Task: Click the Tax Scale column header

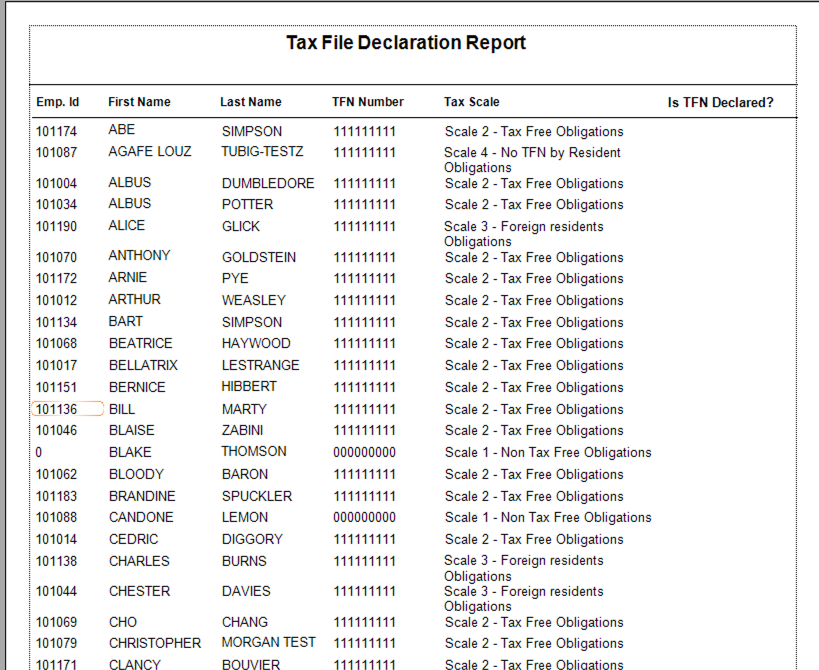Action: pos(471,102)
